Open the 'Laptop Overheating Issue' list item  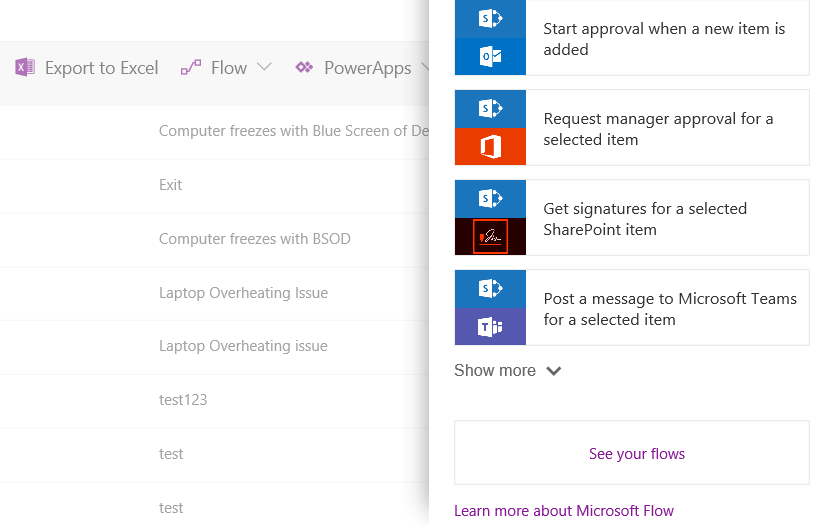243,293
